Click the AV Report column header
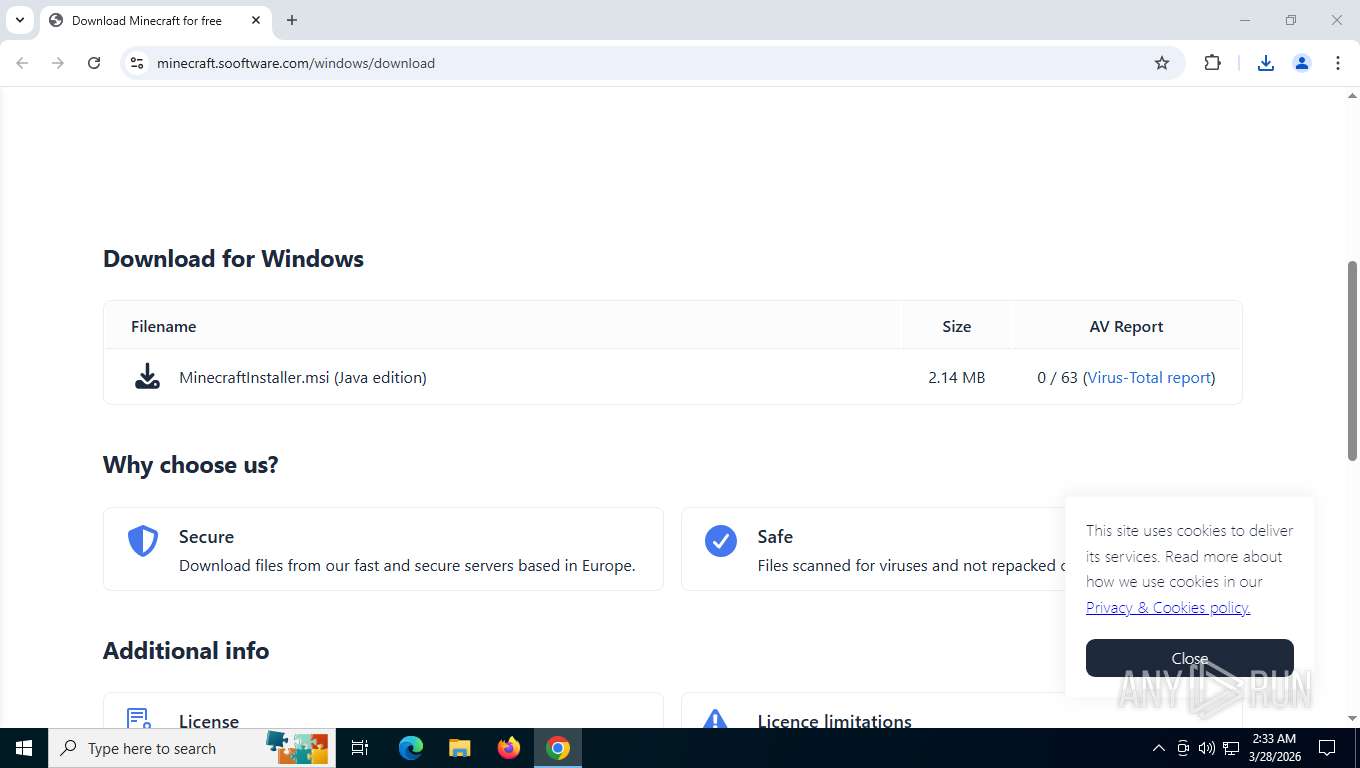Viewport: 1360px width, 768px height. 1126,326
